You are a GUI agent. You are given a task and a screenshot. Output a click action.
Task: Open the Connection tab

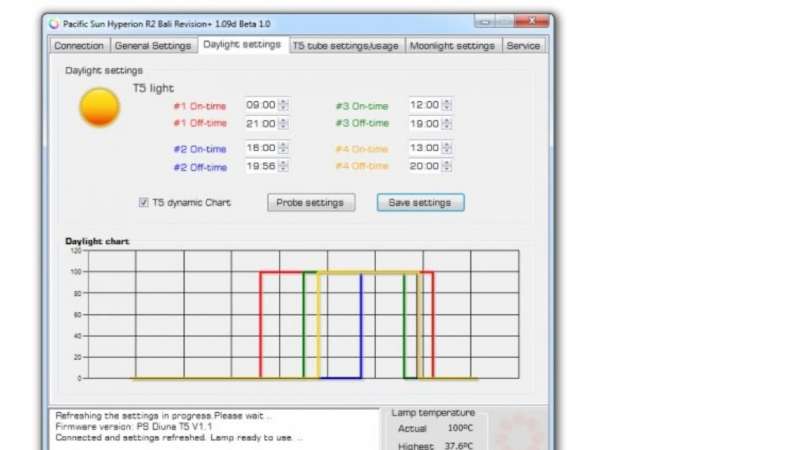tap(78, 46)
